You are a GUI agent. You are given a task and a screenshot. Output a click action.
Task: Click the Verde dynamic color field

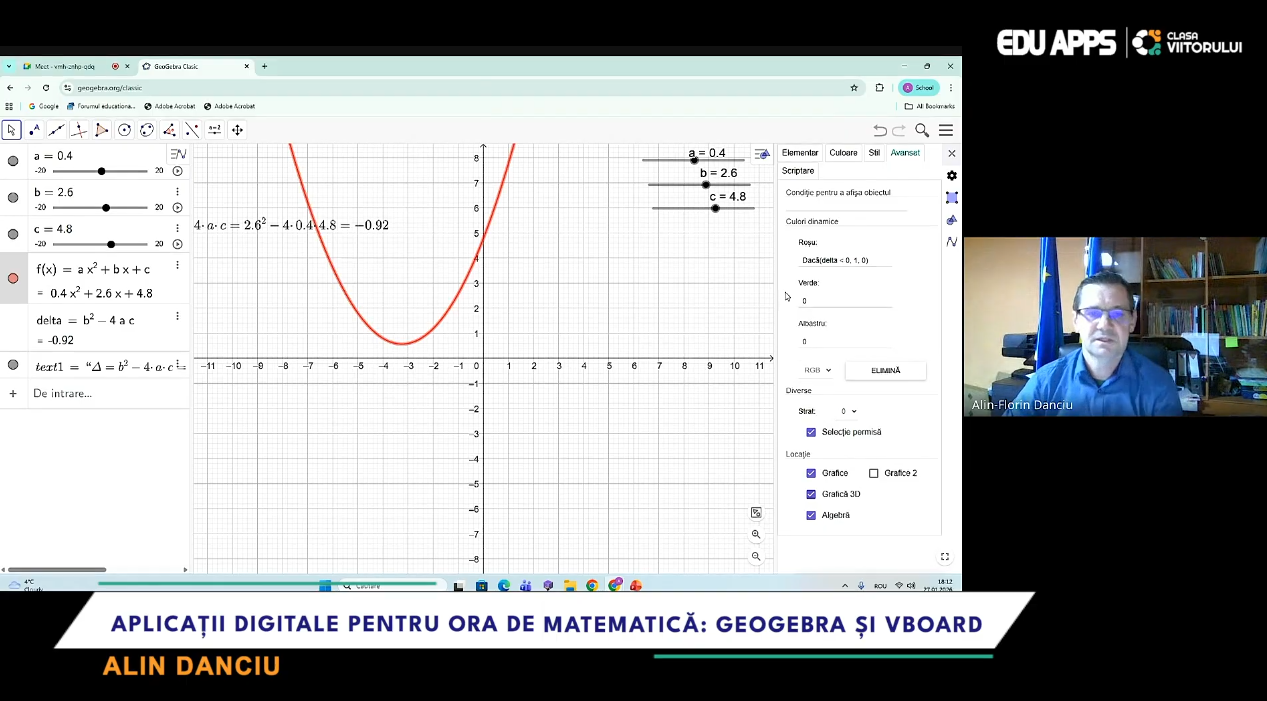click(x=845, y=300)
